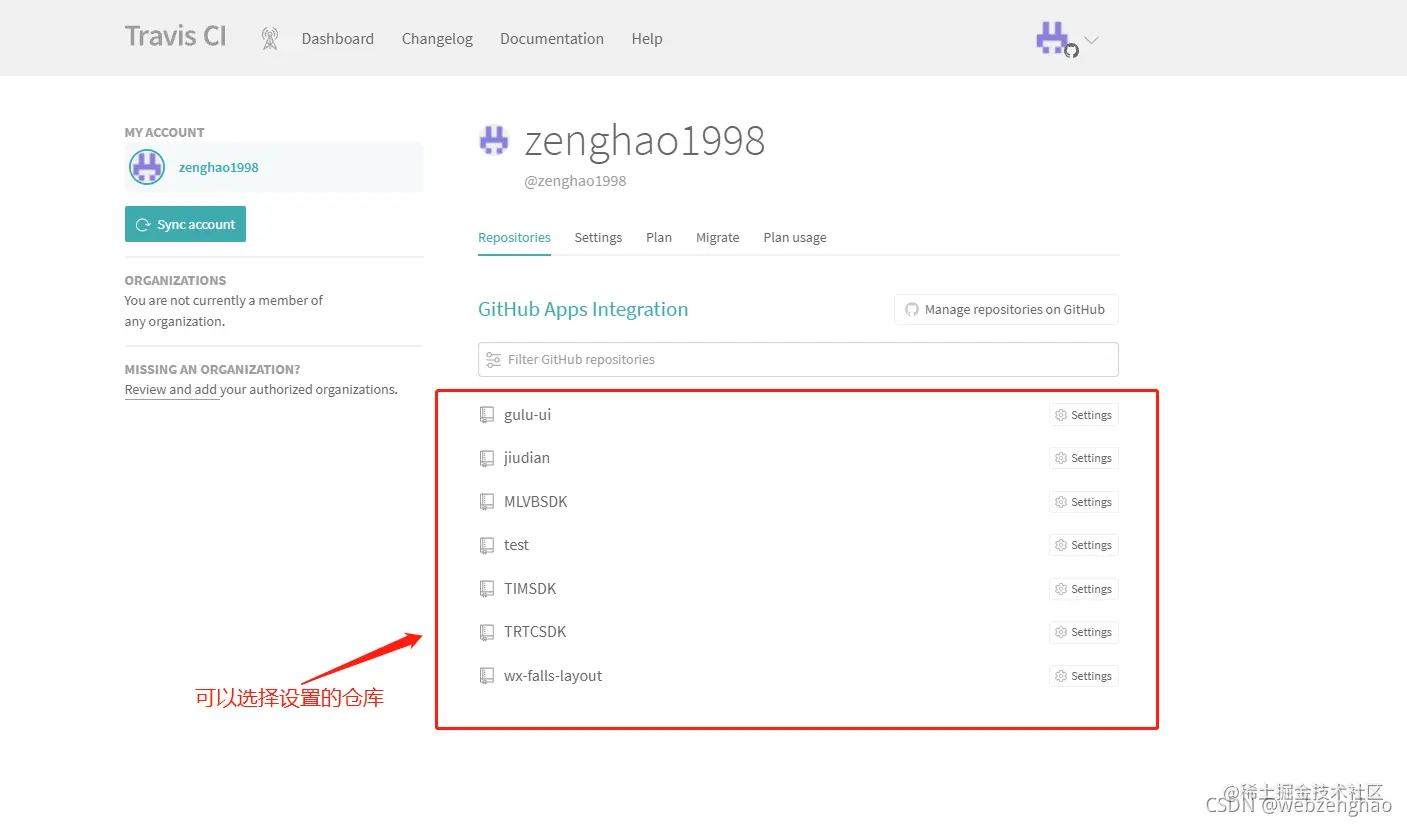Click the GitHub Apps Integration heading
The width and height of the screenshot is (1407, 826).
click(583, 309)
